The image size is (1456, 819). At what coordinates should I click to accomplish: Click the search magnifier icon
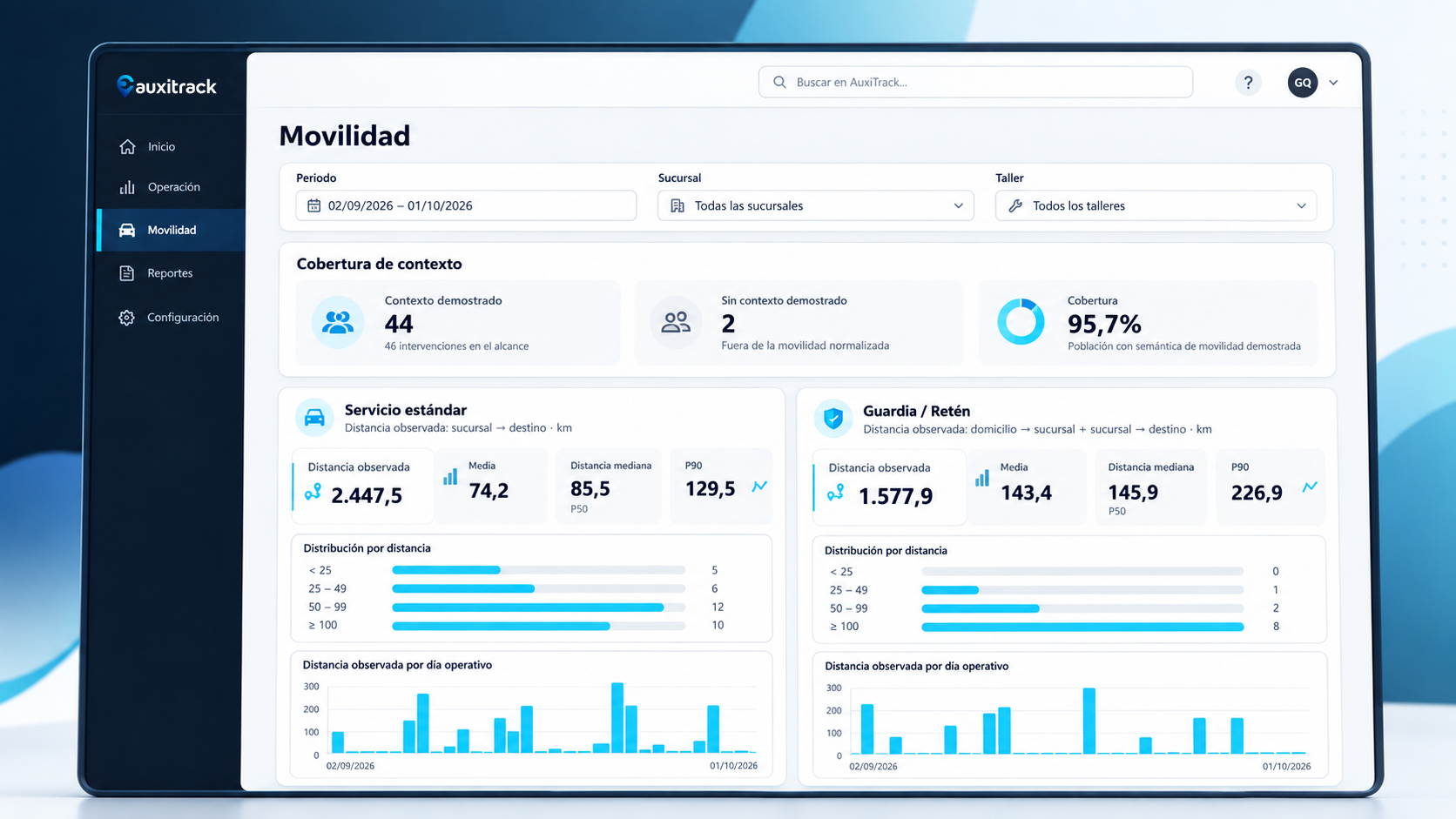click(x=779, y=82)
